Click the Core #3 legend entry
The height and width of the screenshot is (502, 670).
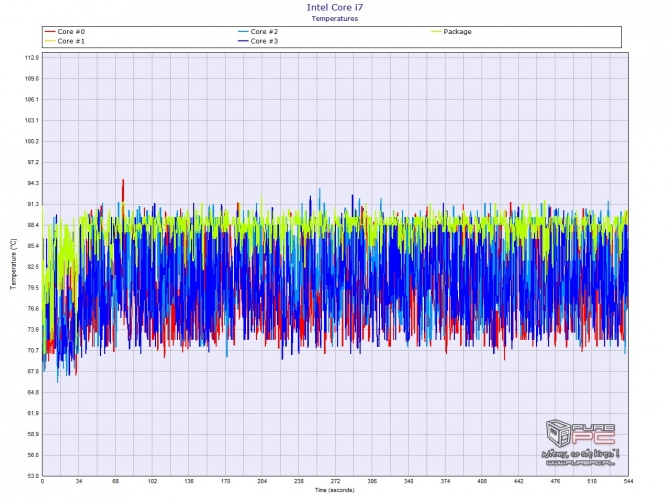point(258,41)
